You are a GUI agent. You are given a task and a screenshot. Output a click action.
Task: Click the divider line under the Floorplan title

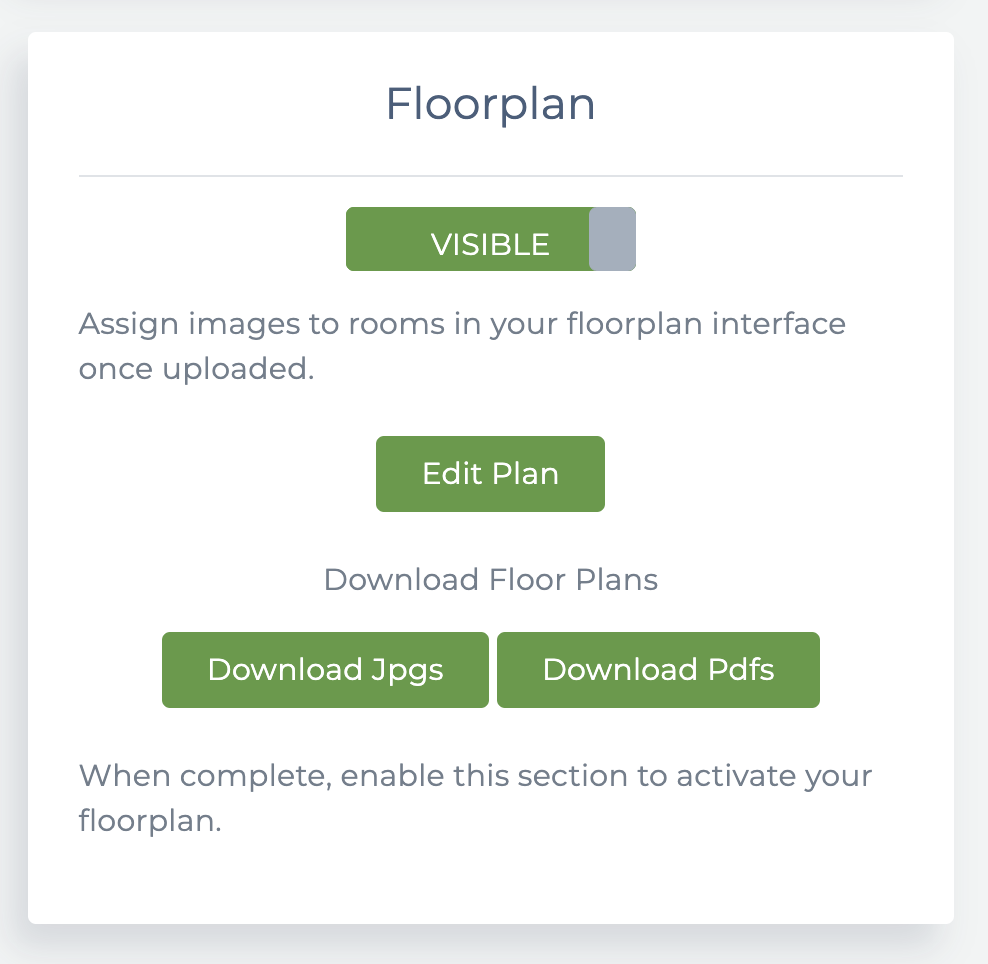pos(490,176)
